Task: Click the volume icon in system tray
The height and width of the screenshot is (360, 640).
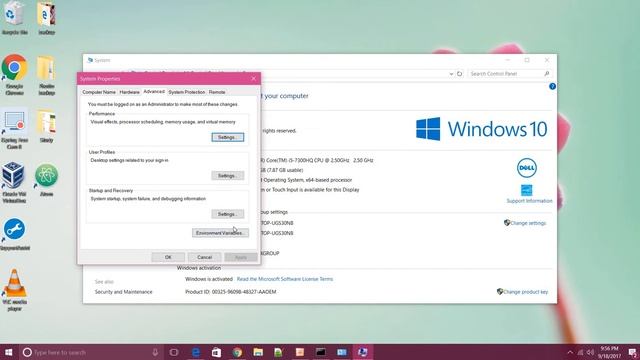Action: click(590, 352)
